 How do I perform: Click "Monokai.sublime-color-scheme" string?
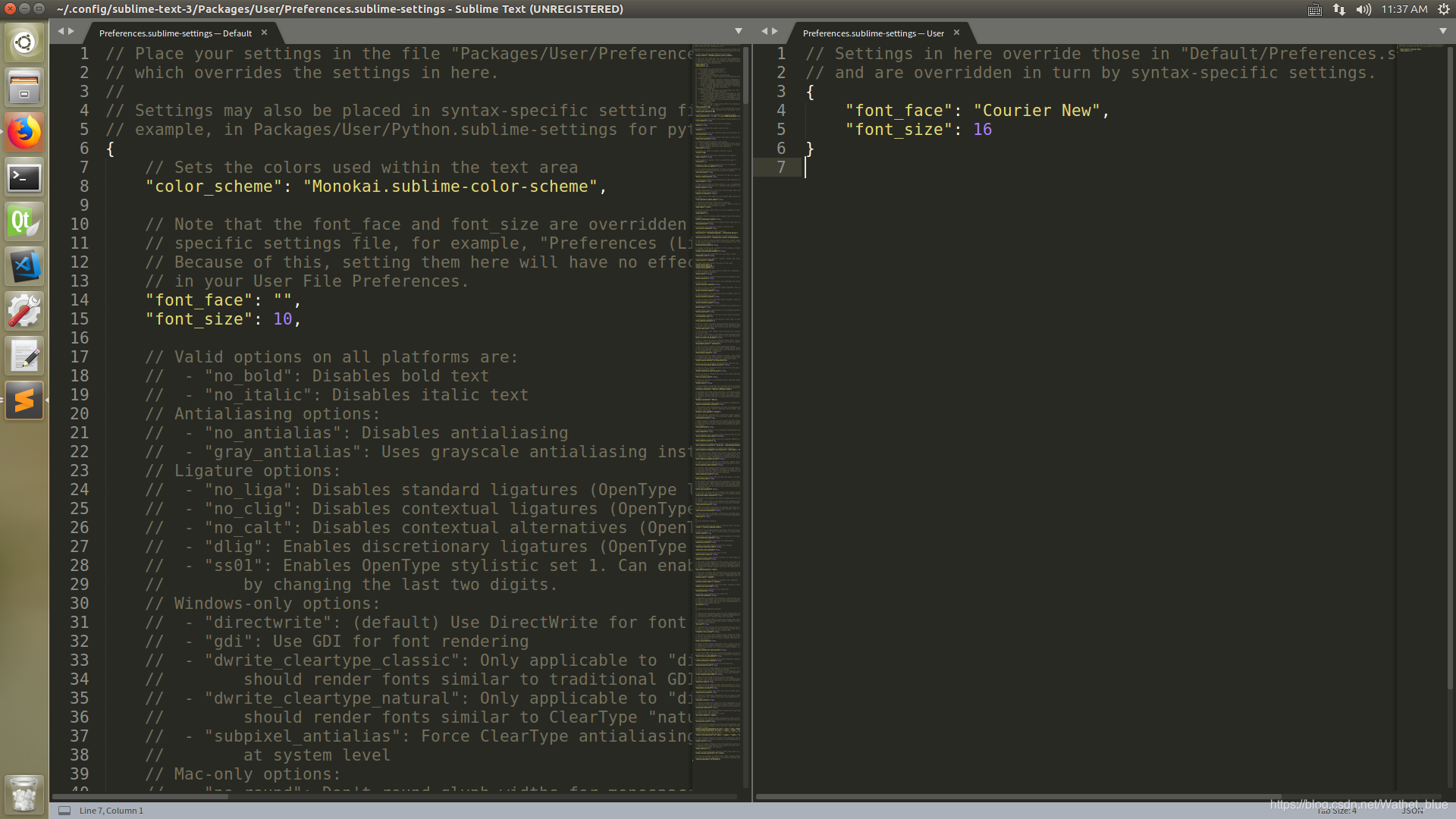450,187
